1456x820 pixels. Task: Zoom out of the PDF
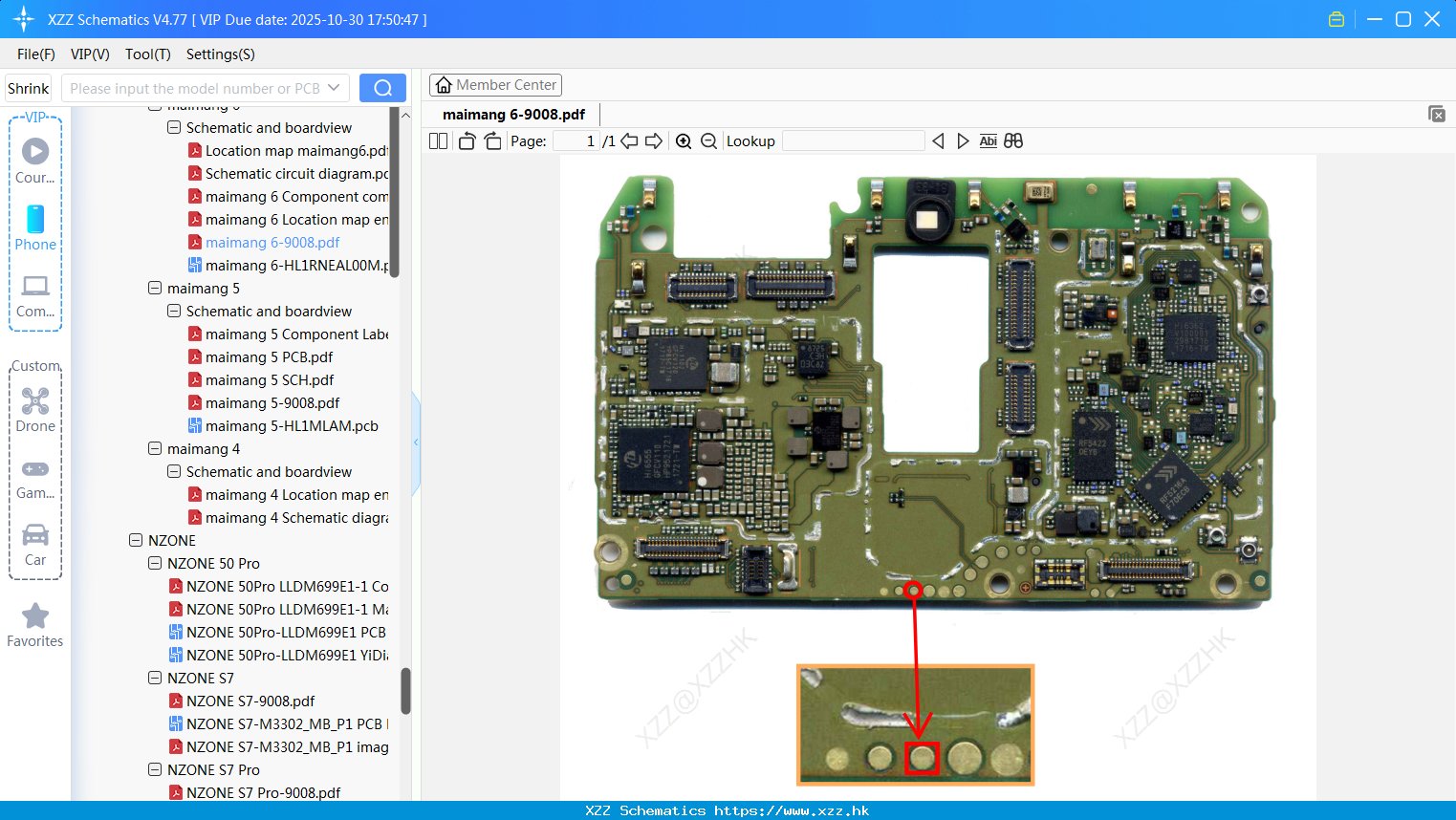pyautogui.click(x=708, y=140)
